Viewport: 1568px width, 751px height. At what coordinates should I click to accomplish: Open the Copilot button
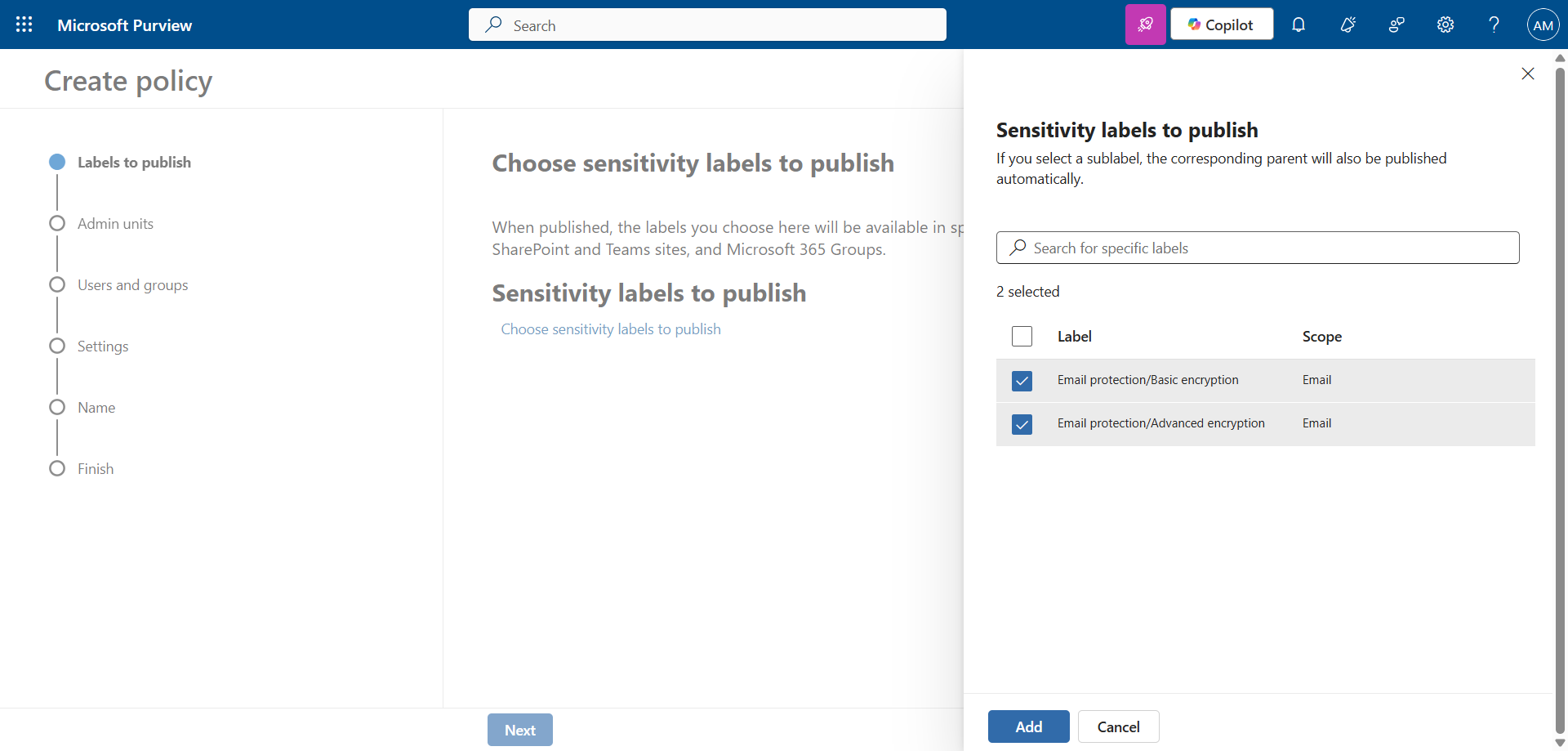[x=1221, y=25]
